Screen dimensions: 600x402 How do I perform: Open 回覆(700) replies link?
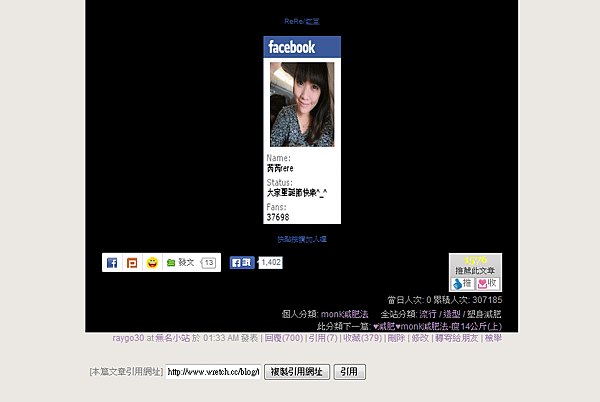click(284, 338)
